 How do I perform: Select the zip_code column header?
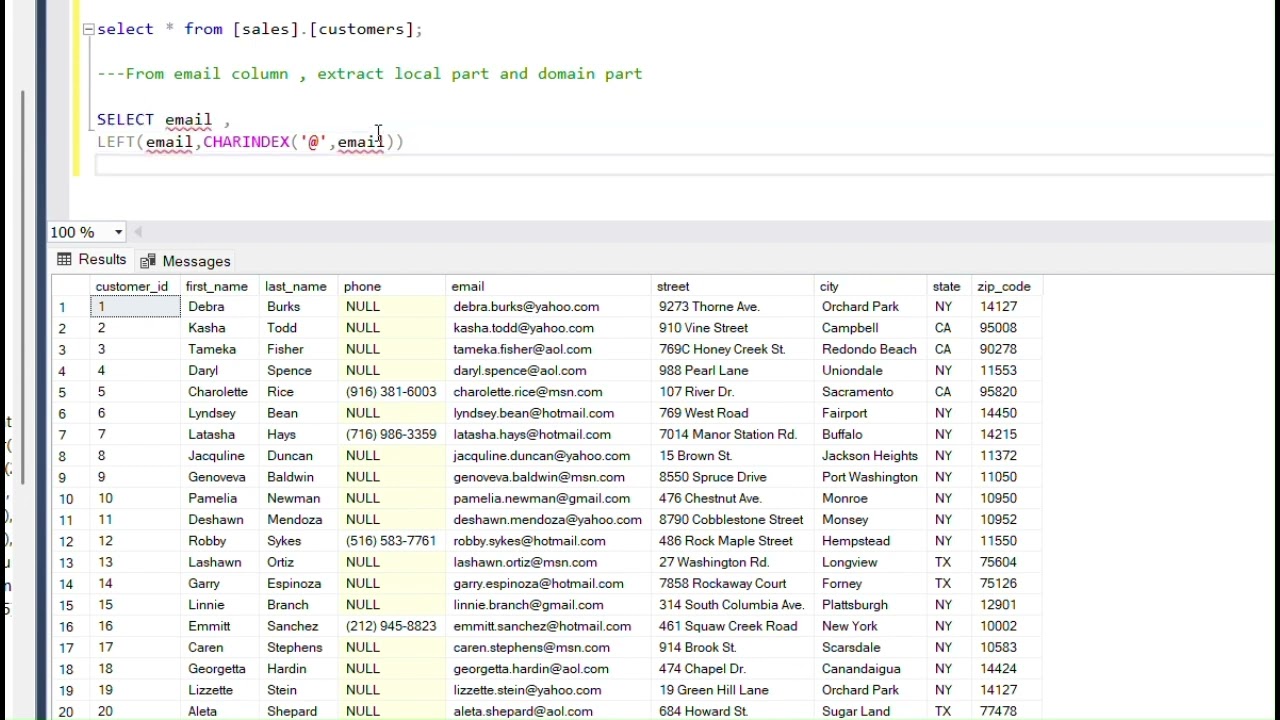1007,287
